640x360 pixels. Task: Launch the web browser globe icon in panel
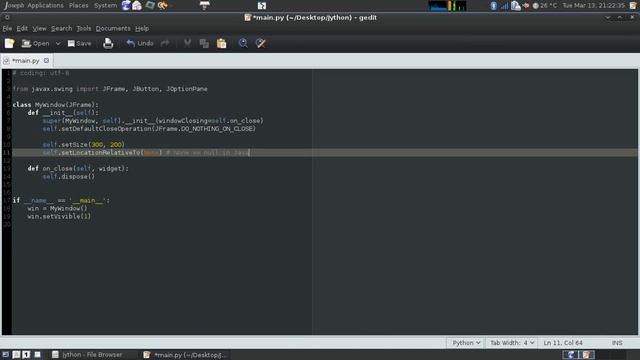click(x=126, y=5)
